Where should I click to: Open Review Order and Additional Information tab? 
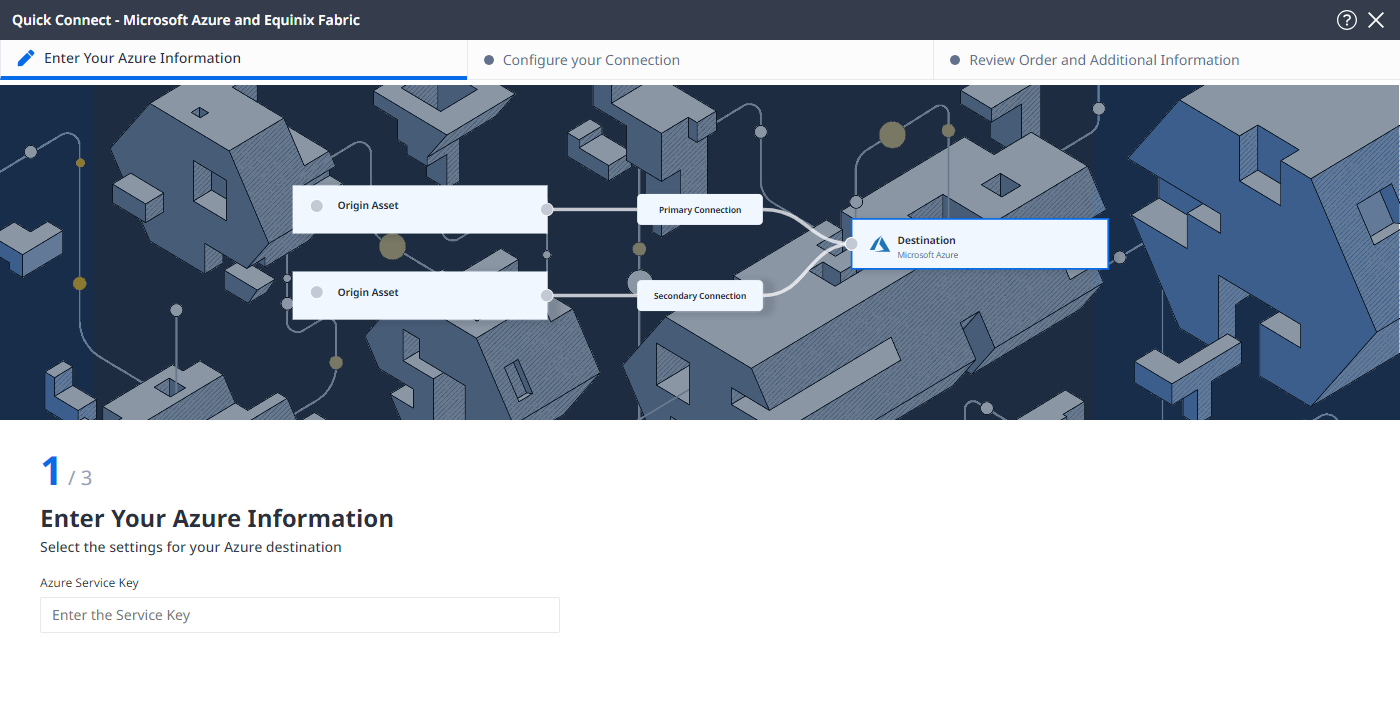pyautogui.click(x=1166, y=60)
